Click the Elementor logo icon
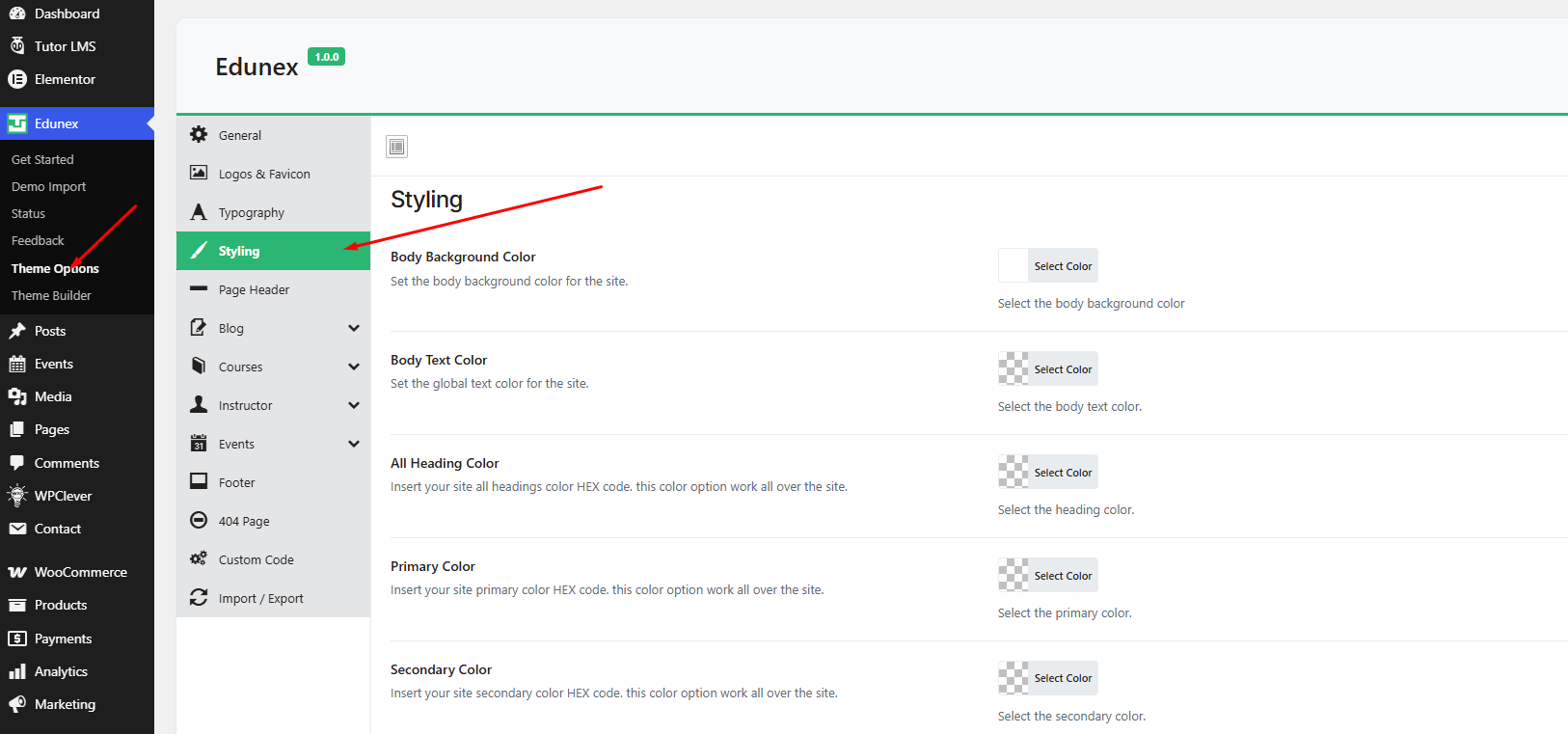Image resolution: width=1568 pixels, height=734 pixels. pyautogui.click(x=17, y=79)
